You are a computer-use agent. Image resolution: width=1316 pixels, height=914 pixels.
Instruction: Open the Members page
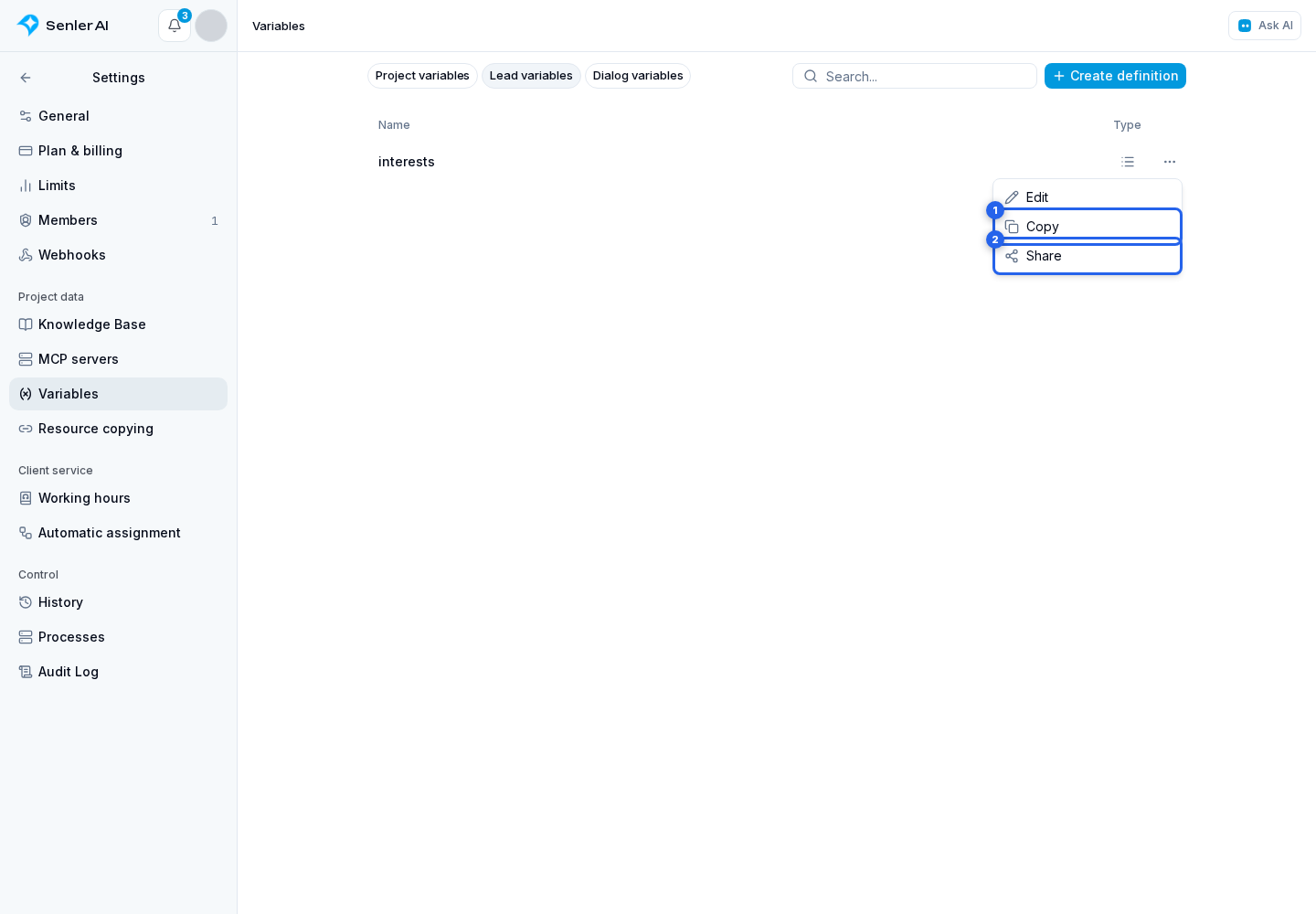click(119, 220)
